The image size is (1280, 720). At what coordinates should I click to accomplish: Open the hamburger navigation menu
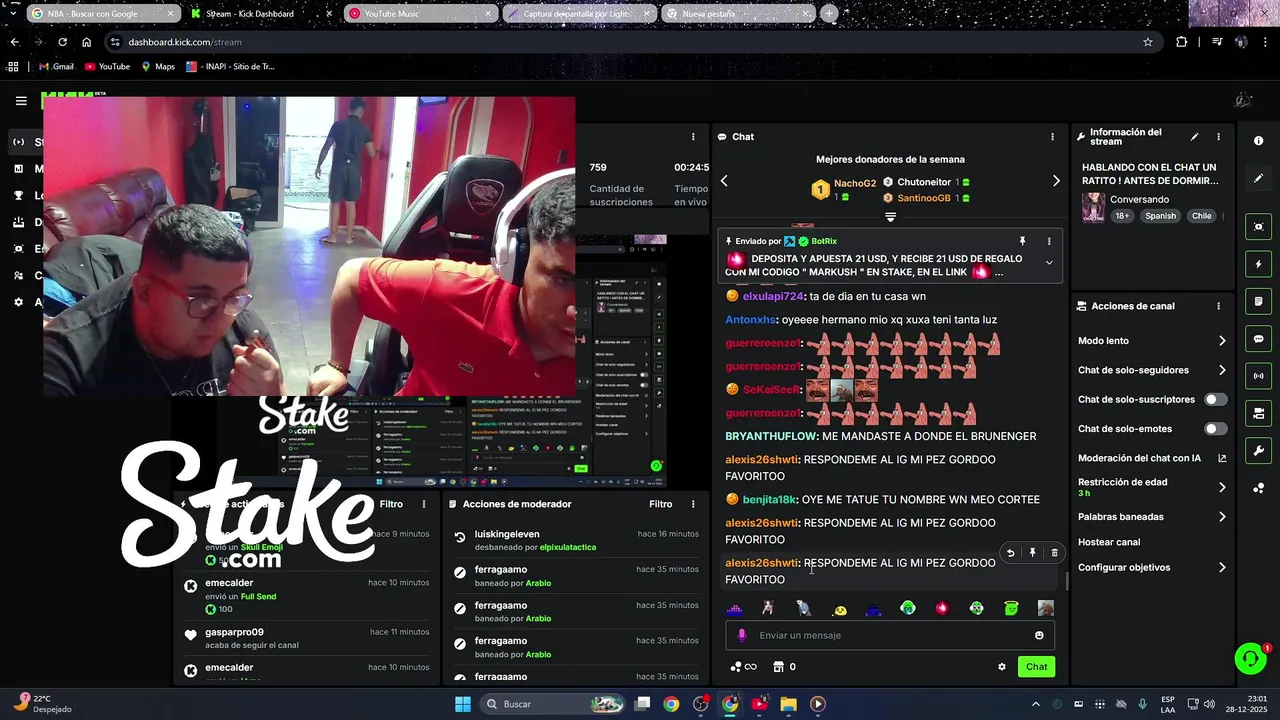[x=21, y=100]
